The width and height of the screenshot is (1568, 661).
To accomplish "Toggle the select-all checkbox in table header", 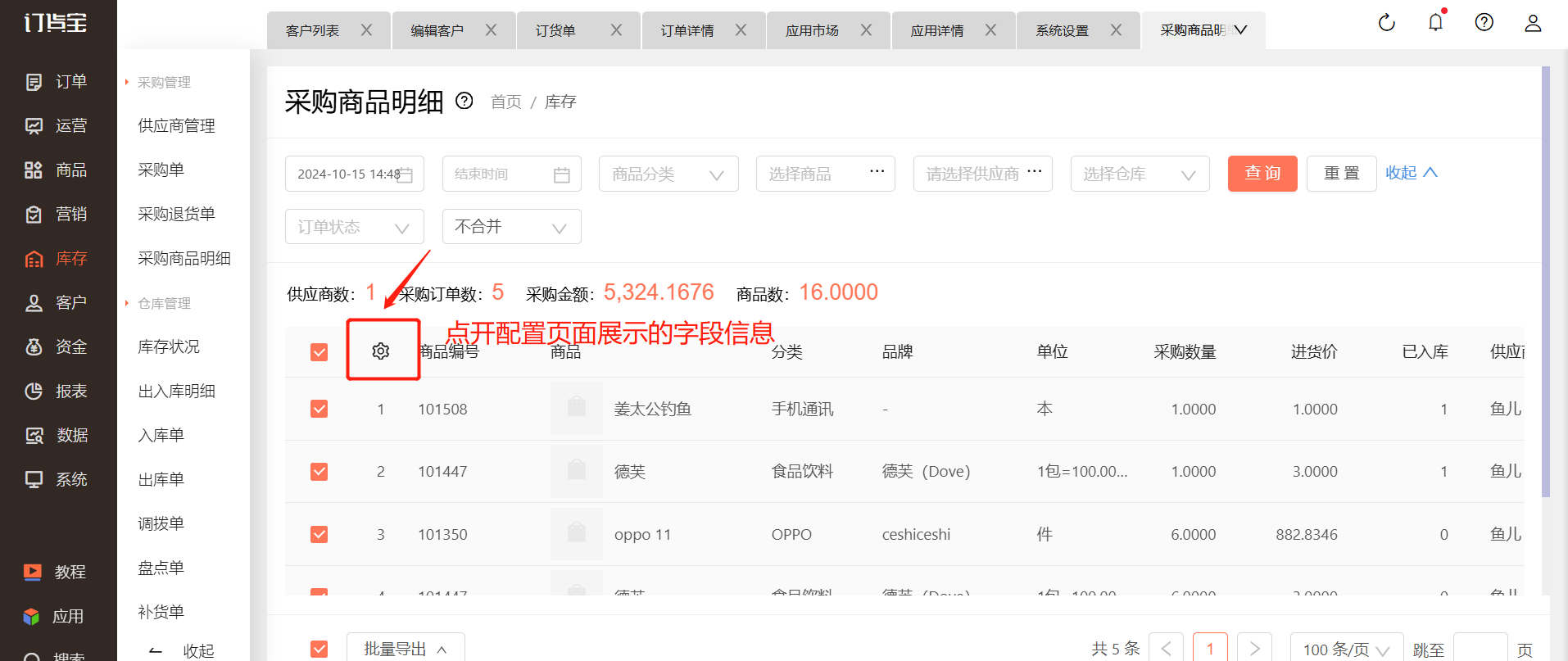I will pos(319,352).
